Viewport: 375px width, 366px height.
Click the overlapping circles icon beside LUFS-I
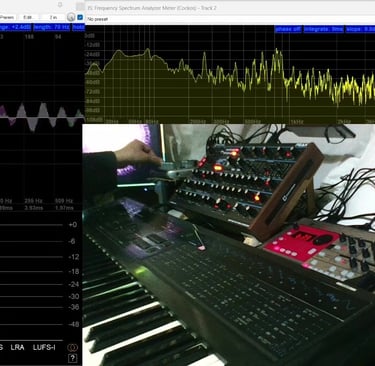(x=72, y=348)
